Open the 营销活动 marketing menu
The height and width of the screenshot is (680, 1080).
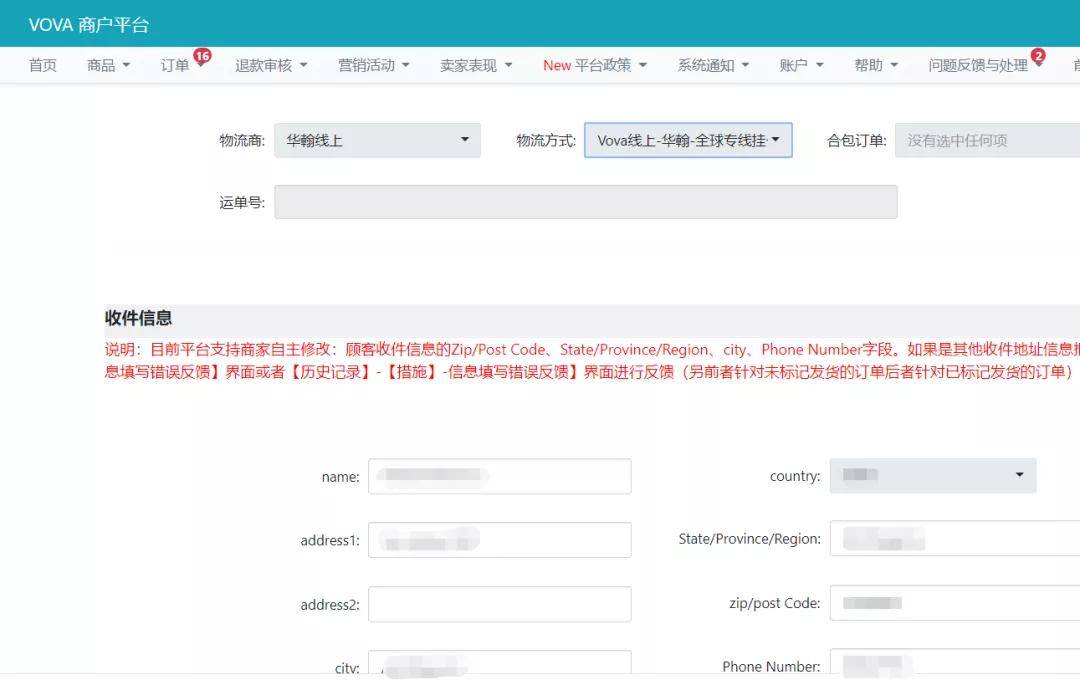click(373, 65)
